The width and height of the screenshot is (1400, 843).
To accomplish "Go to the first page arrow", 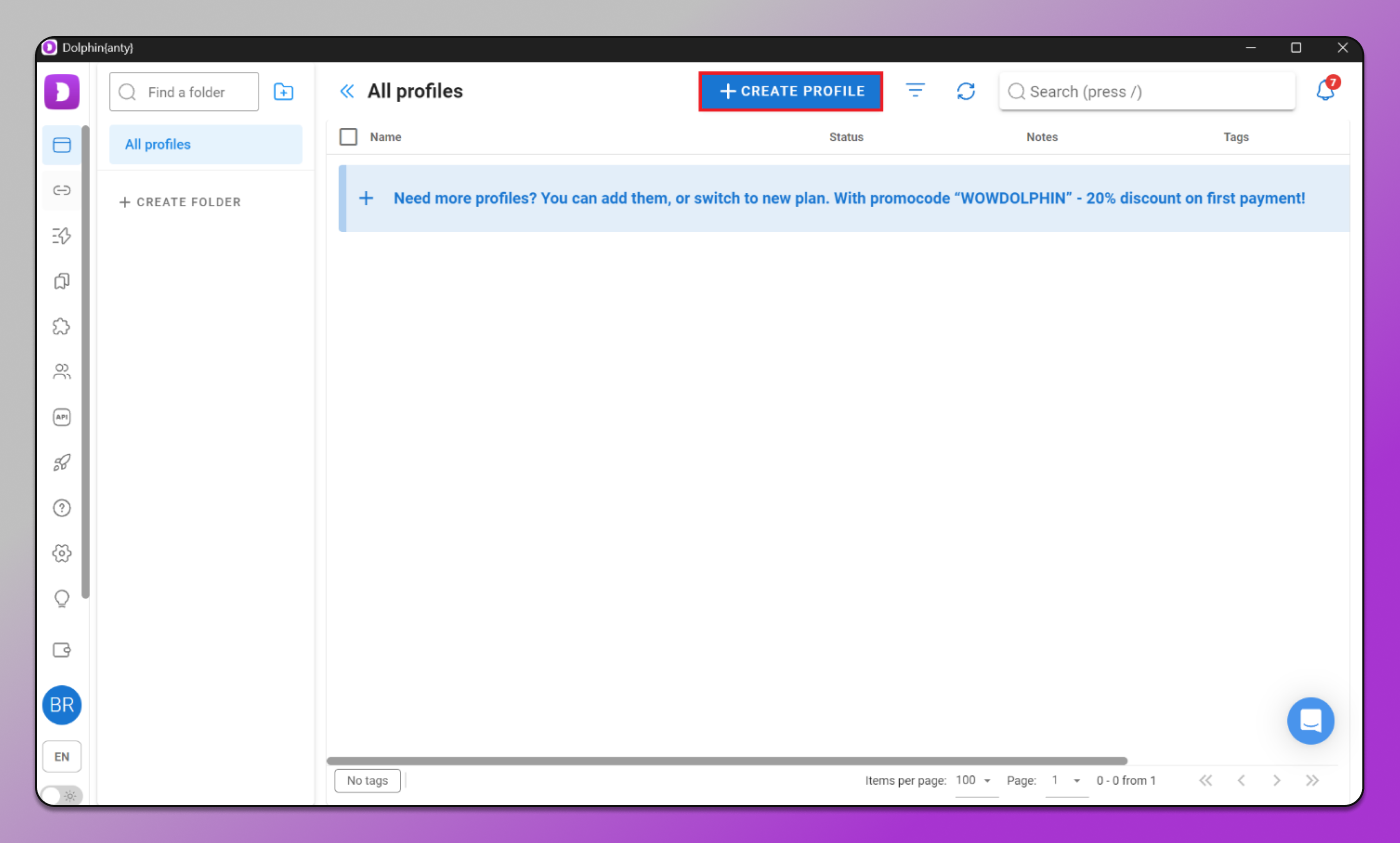I will point(1205,780).
